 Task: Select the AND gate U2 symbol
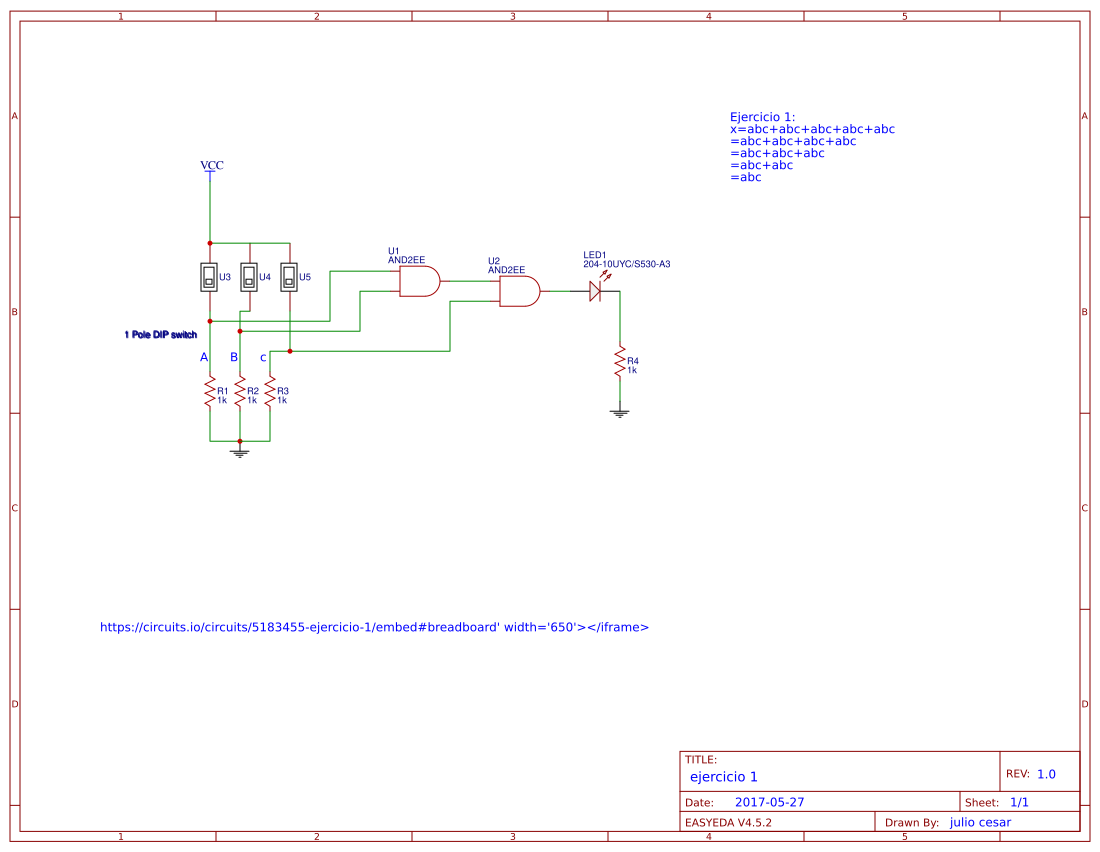pos(518,293)
